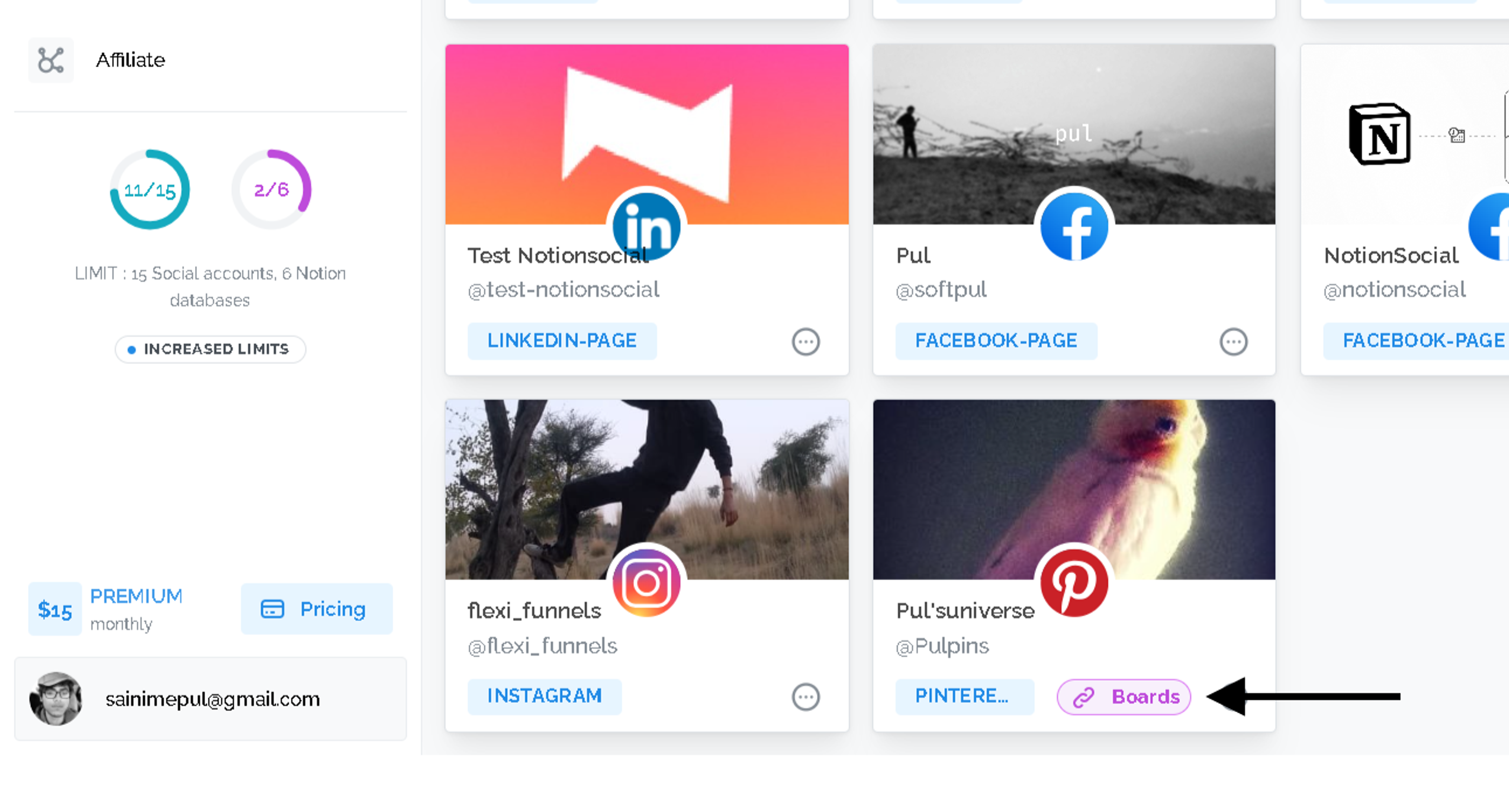Click the Facebook logo on Pul card

1074,227
